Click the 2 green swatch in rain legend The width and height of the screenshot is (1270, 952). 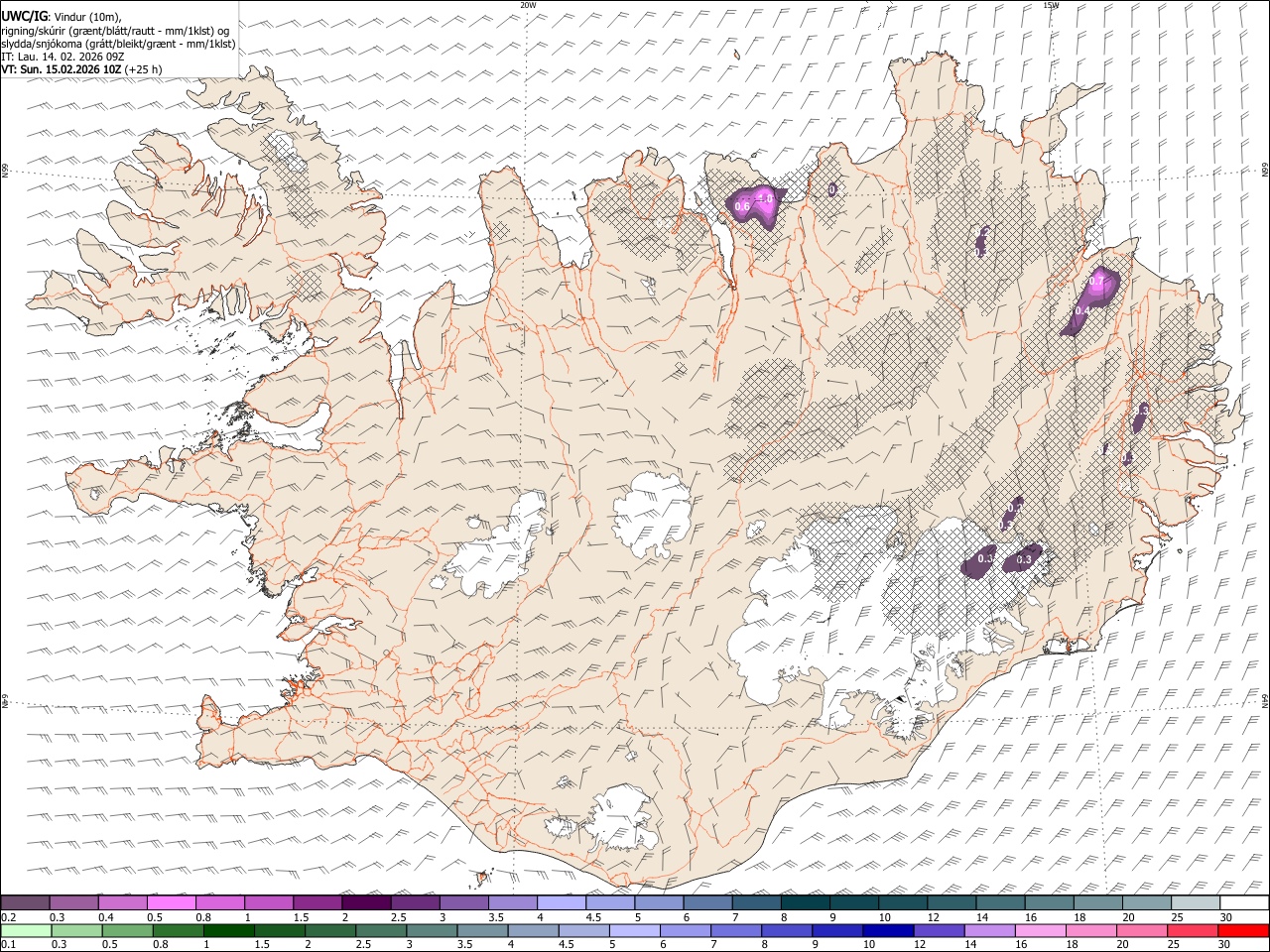(330, 930)
